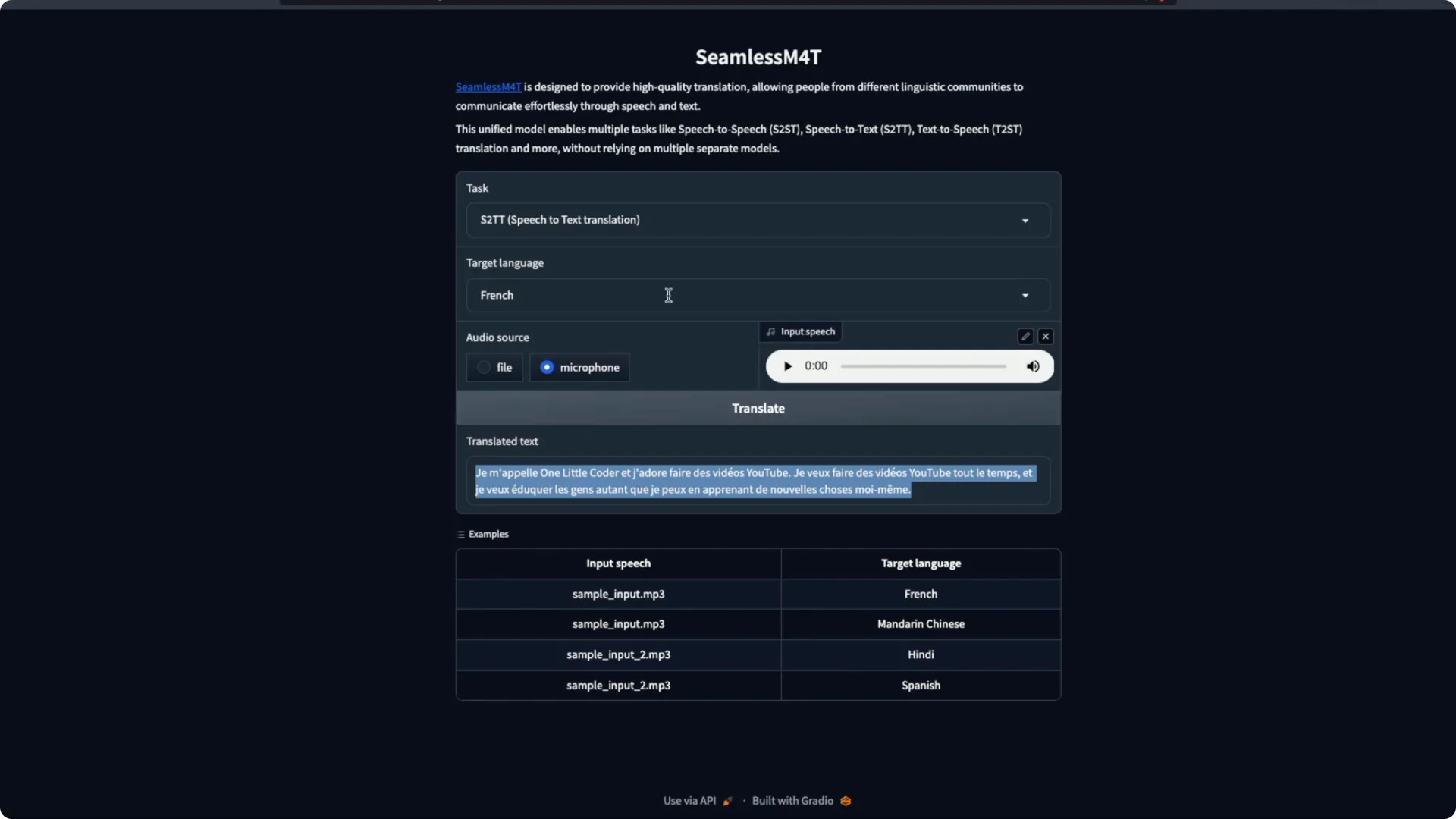Click the volume speaker icon on the player

(1033, 366)
